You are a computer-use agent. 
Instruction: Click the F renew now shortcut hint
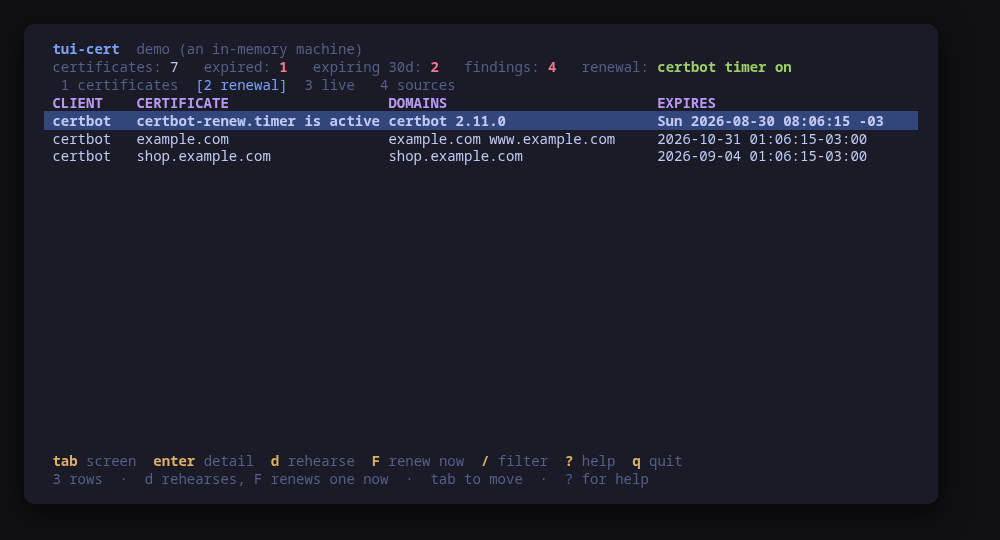418,461
